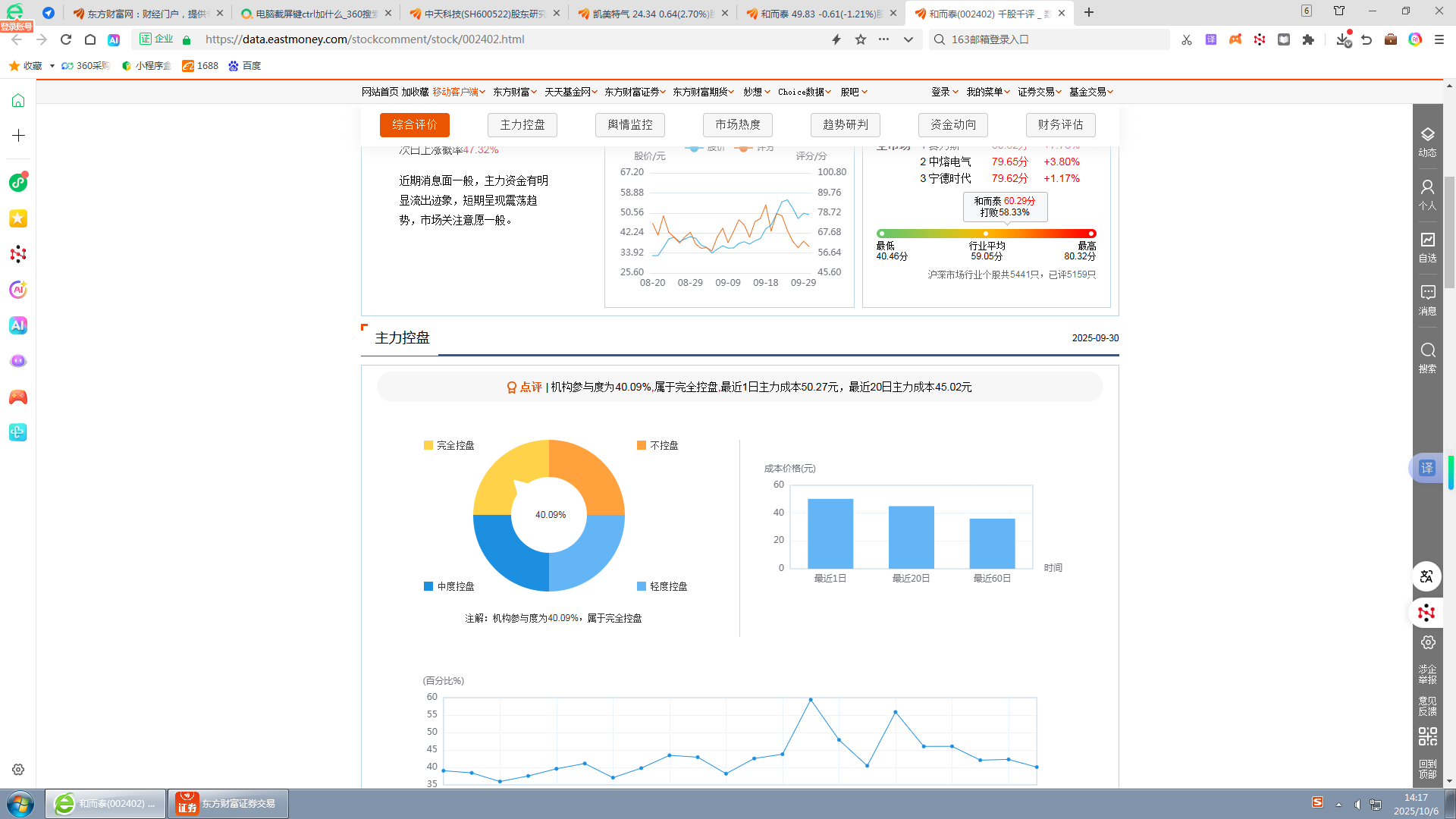Screen dimensions: 1456x819
Task: Open the 搜索 icon in right sidebar
Action: click(x=1427, y=356)
